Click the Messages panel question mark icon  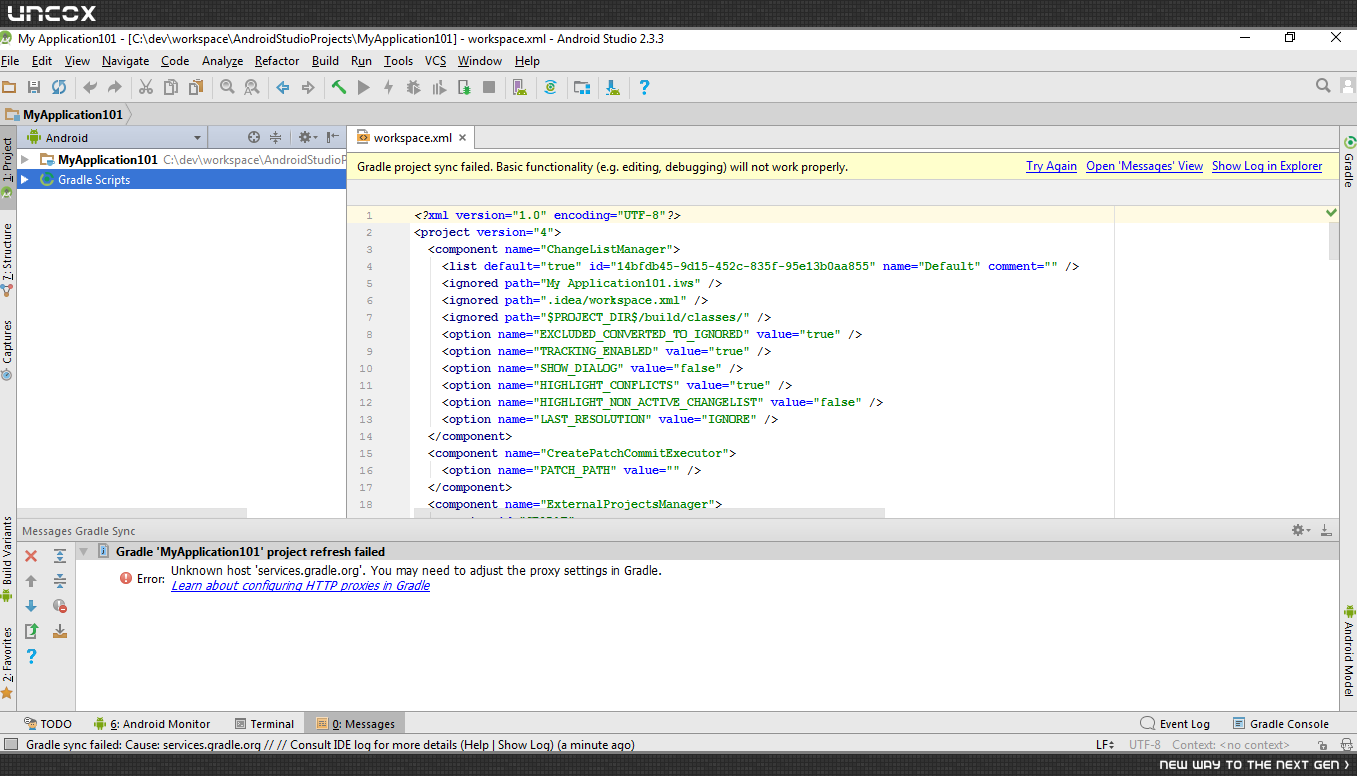click(31, 656)
